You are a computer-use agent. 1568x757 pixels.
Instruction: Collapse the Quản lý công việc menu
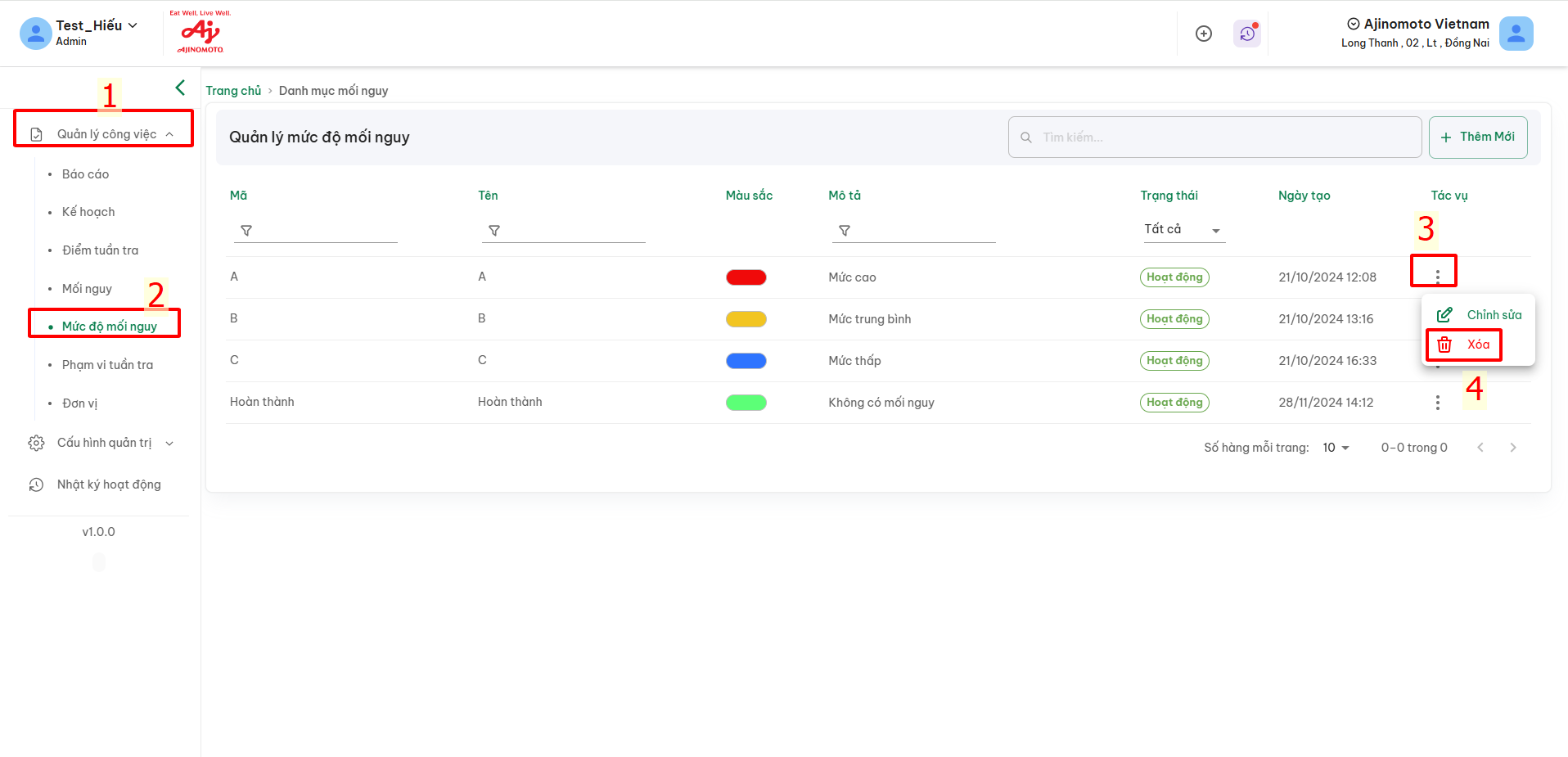point(169,134)
